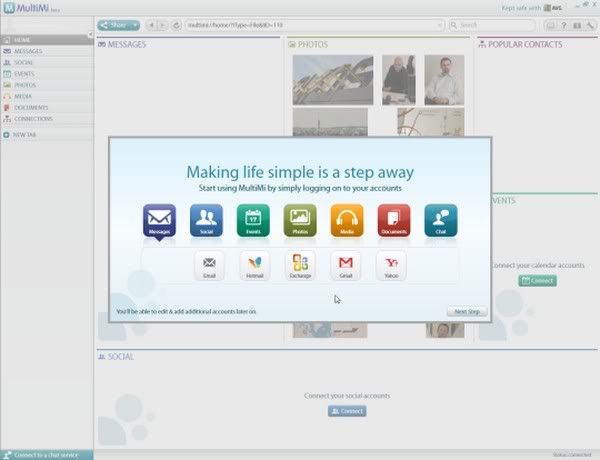Click the toolbar icon right of help

[x=577, y=25]
